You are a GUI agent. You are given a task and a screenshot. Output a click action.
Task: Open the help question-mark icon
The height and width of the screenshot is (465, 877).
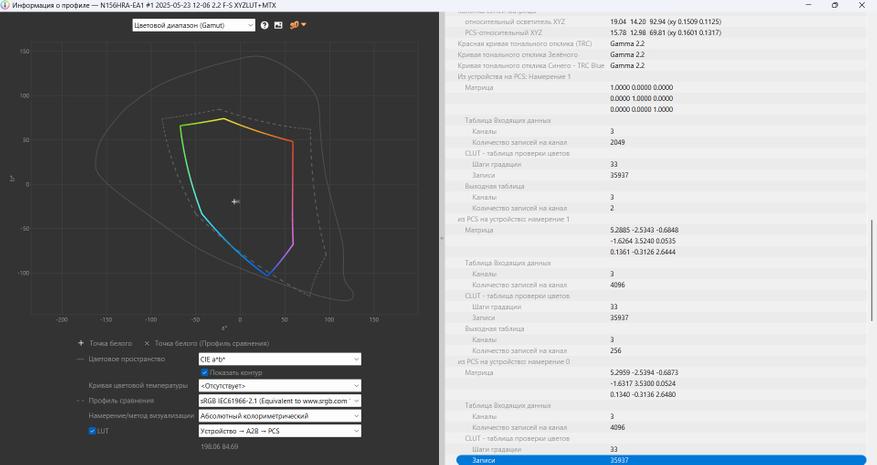pyautogui.click(x=264, y=25)
